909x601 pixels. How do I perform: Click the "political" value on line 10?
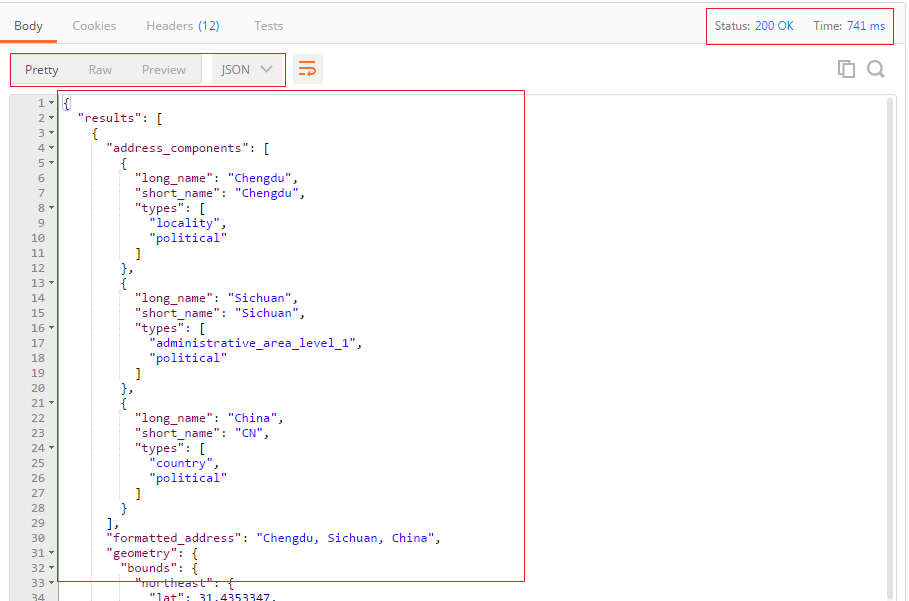[x=188, y=238]
